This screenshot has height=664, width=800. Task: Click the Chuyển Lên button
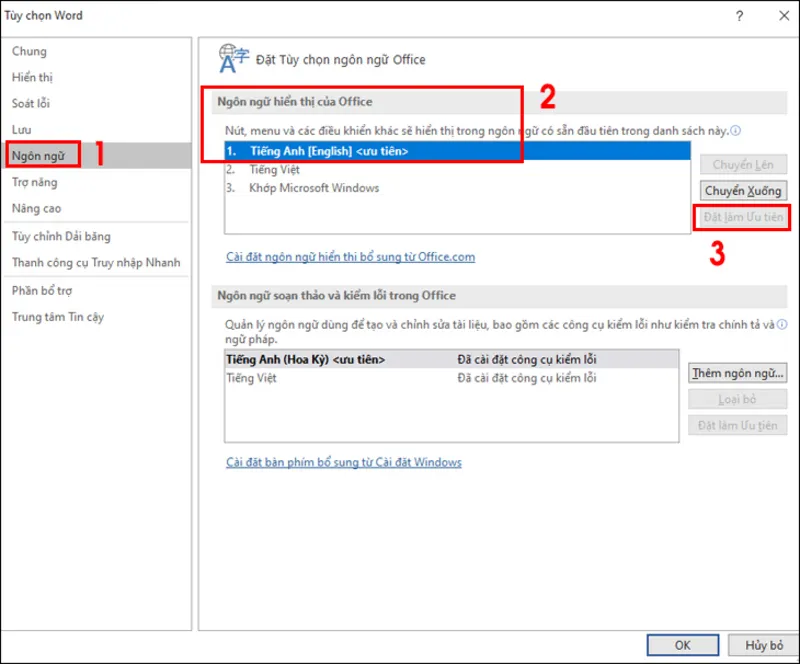tap(743, 164)
